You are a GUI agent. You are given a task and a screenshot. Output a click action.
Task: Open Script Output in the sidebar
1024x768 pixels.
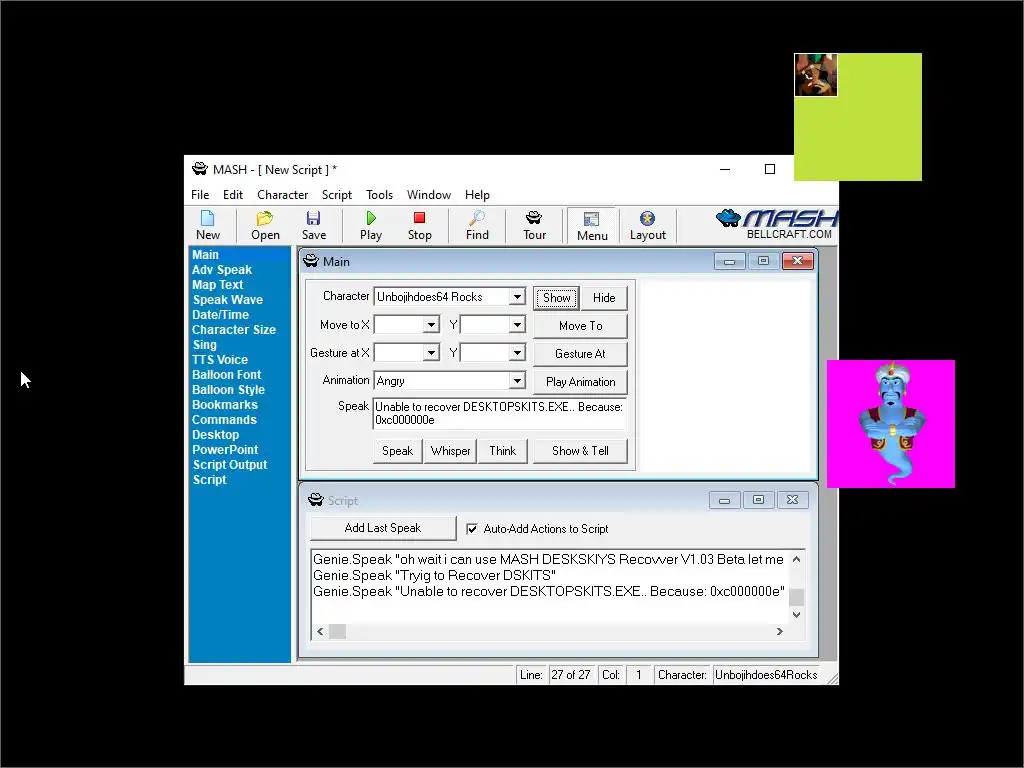[230, 465]
